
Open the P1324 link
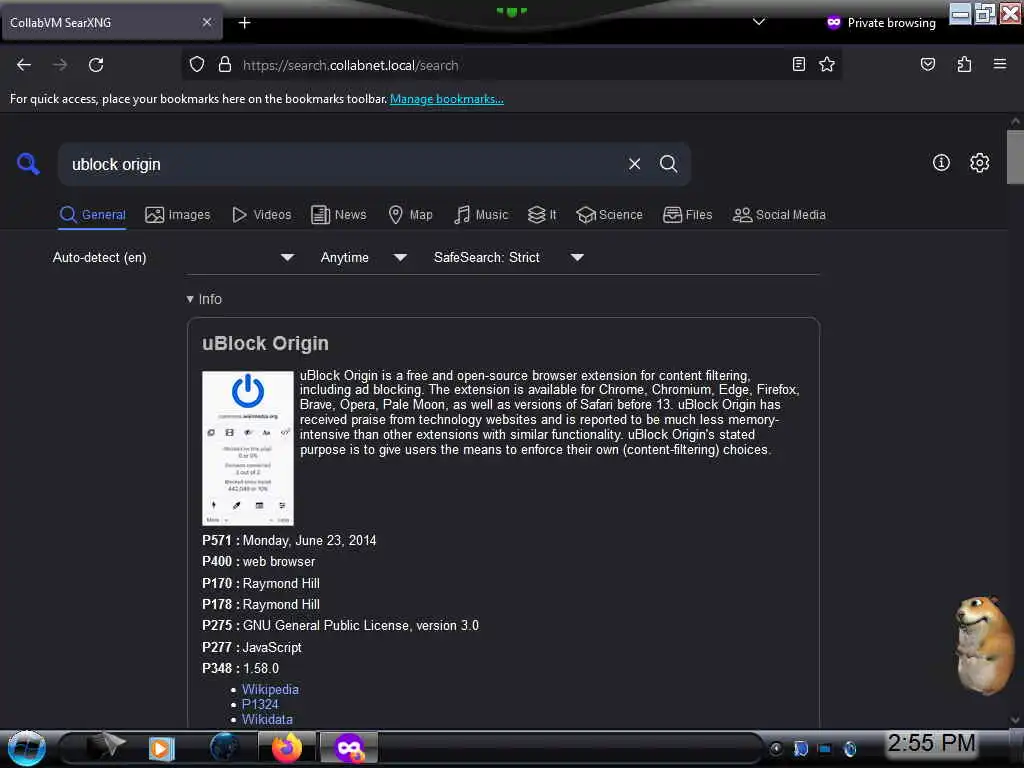click(x=260, y=704)
